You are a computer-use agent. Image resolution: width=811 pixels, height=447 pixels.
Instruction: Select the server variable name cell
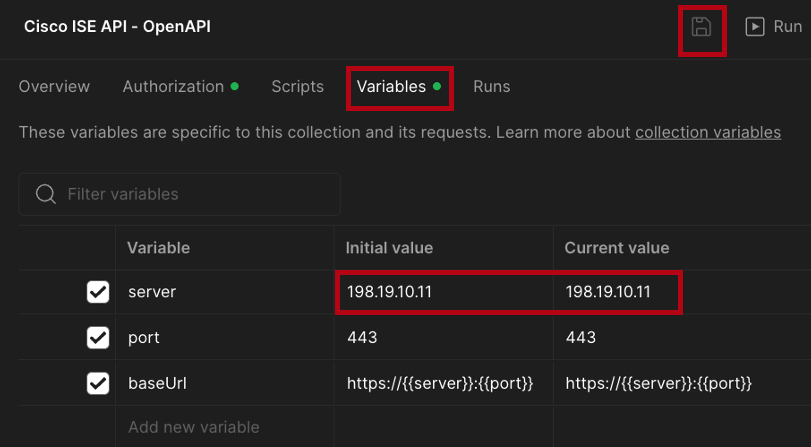225,292
